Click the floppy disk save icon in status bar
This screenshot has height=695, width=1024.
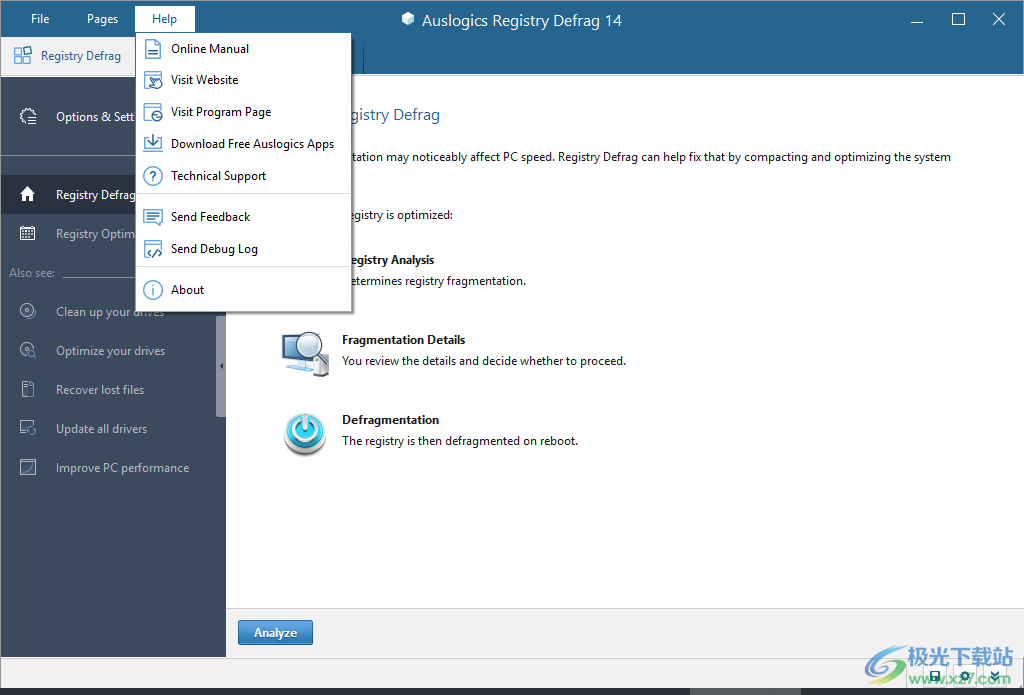pyautogui.click(x=935, y=676)
